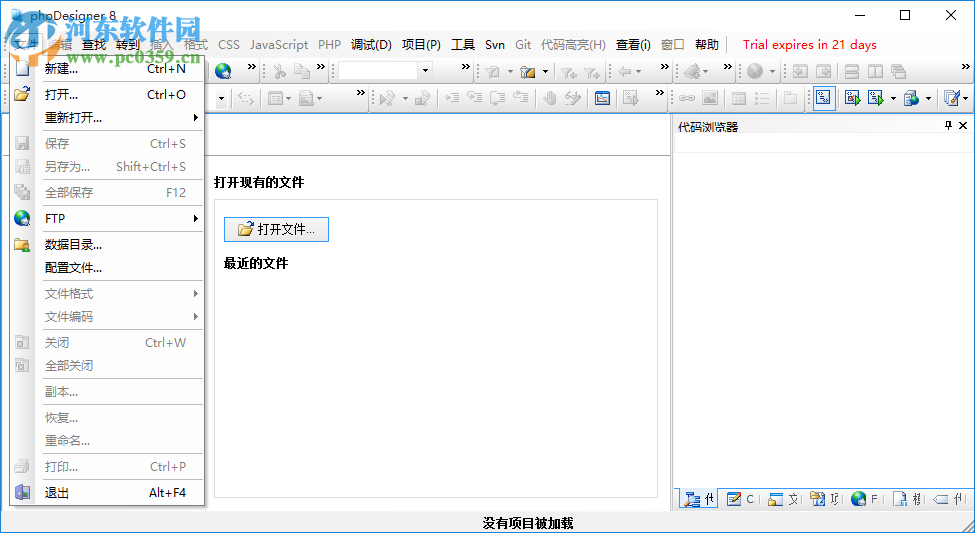This screenshot has width=975, height=533.
Task: Open the 项目(P) menu
Action: tap(421, 45)
